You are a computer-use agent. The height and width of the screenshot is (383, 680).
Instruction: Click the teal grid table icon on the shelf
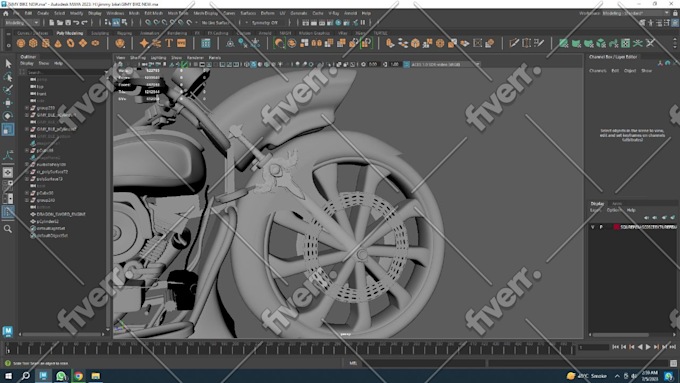click(x=206, y=43)
